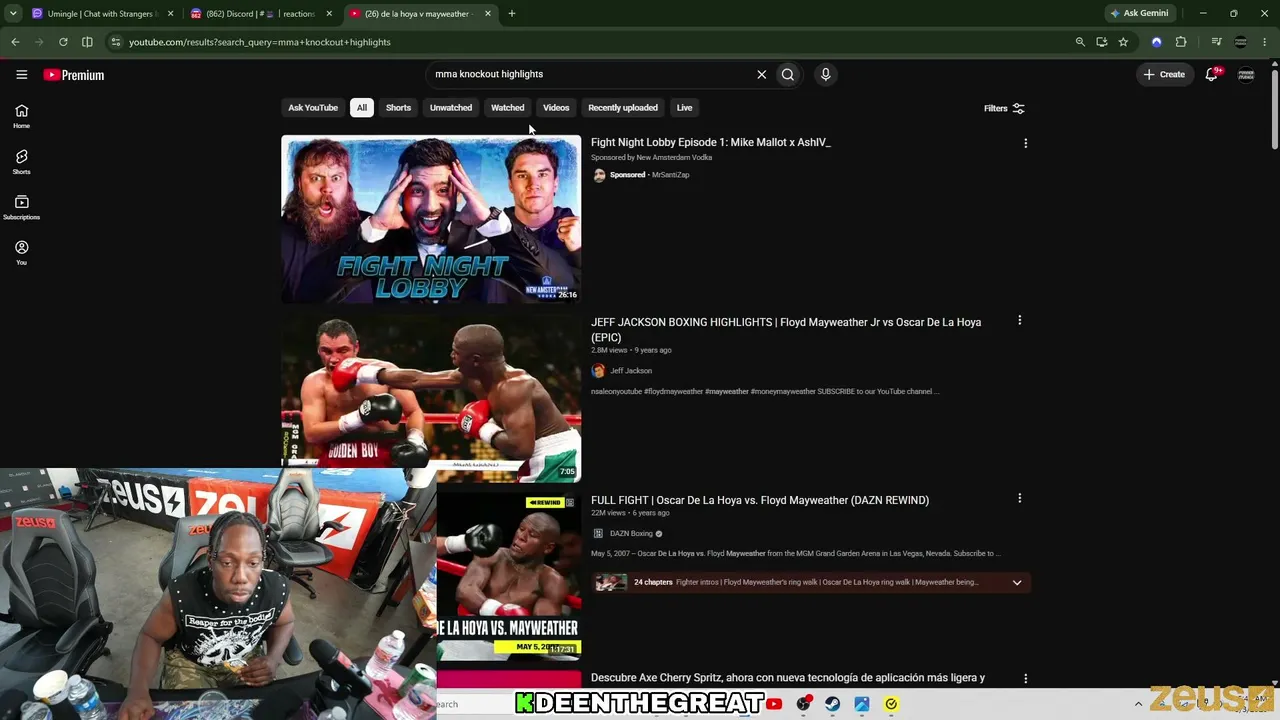Screen dimensions: 1280x720
Task: Open zoom magnifier icon in address bar
Action: 1080,42
